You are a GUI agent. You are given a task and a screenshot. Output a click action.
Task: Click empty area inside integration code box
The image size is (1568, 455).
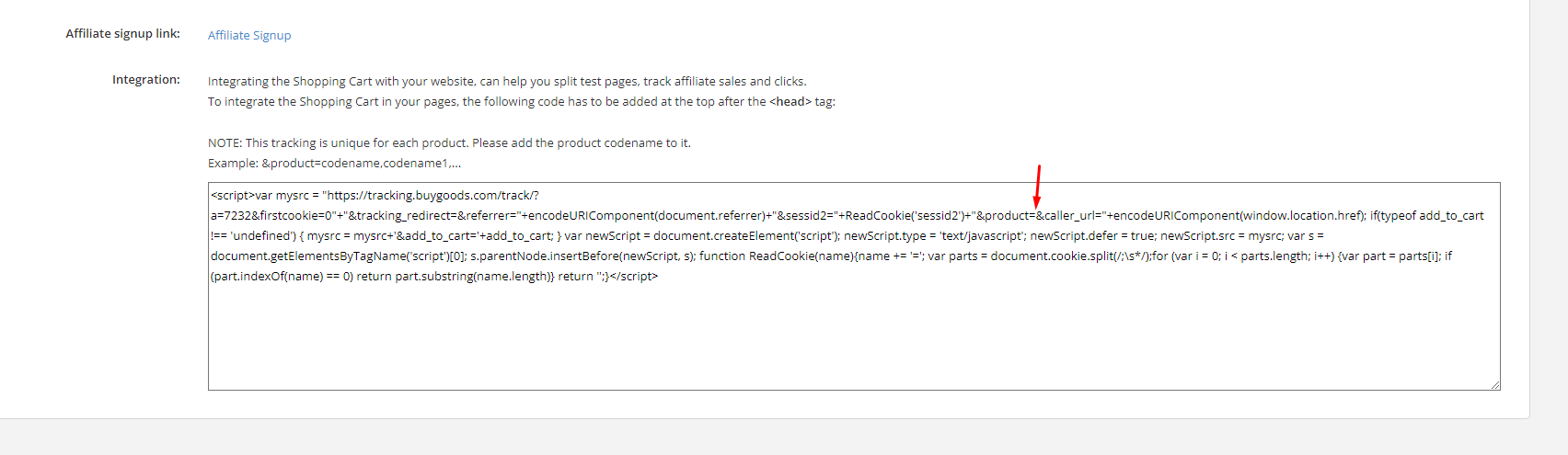point(854,340)
